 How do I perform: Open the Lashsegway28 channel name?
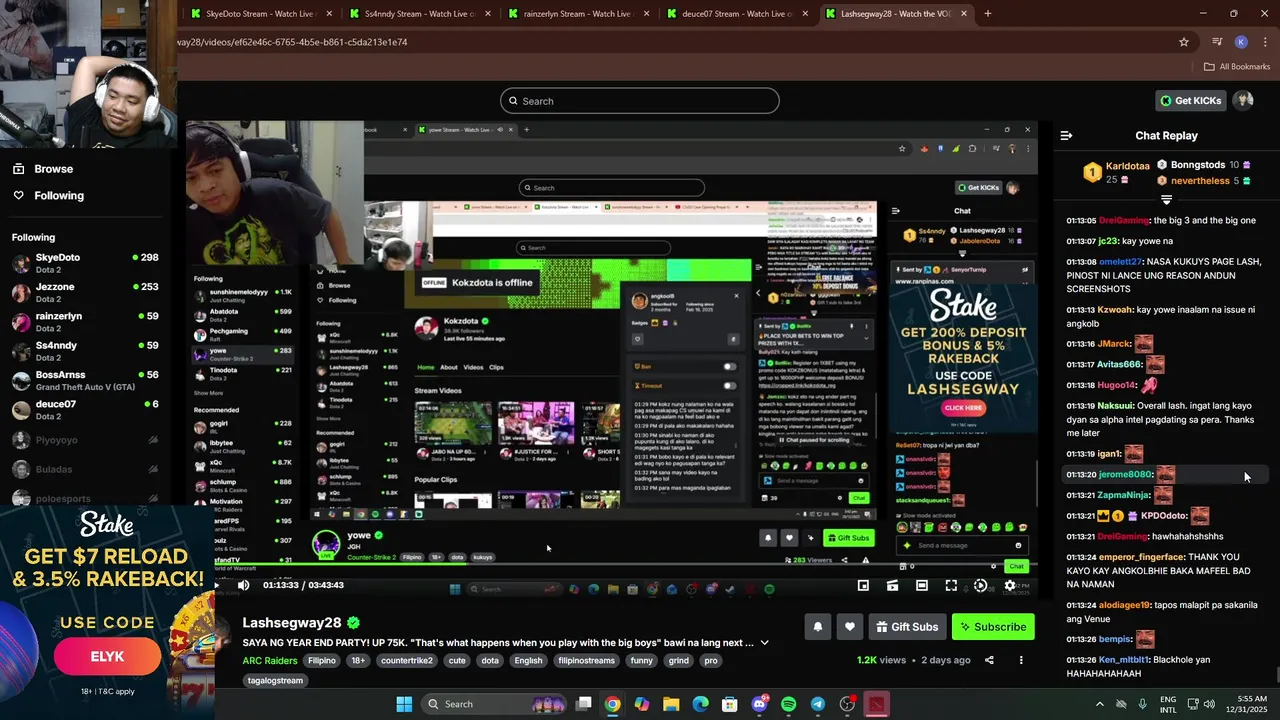tap(292, 623)
